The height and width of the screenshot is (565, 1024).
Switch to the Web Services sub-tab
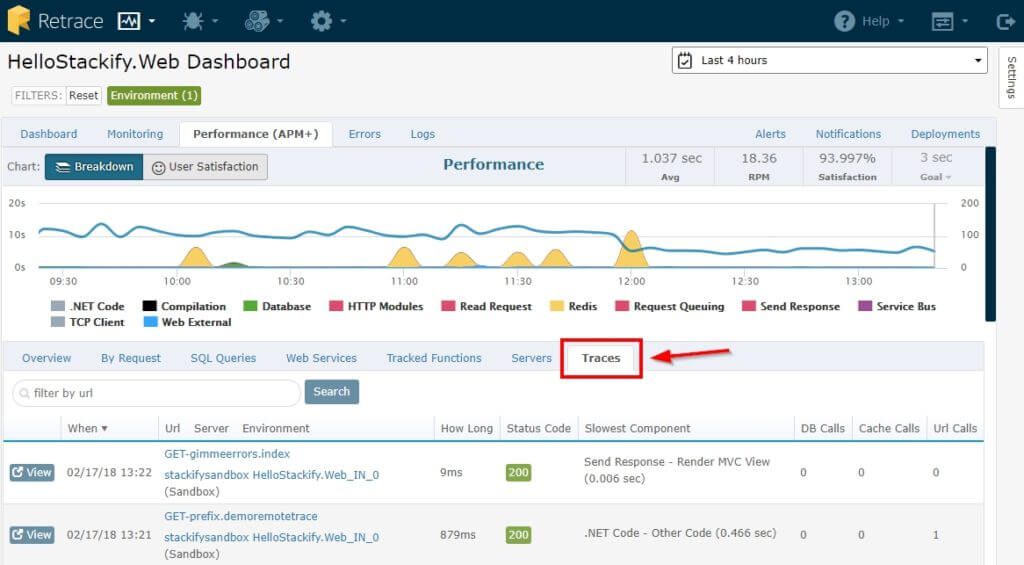(x=321, y=358)
